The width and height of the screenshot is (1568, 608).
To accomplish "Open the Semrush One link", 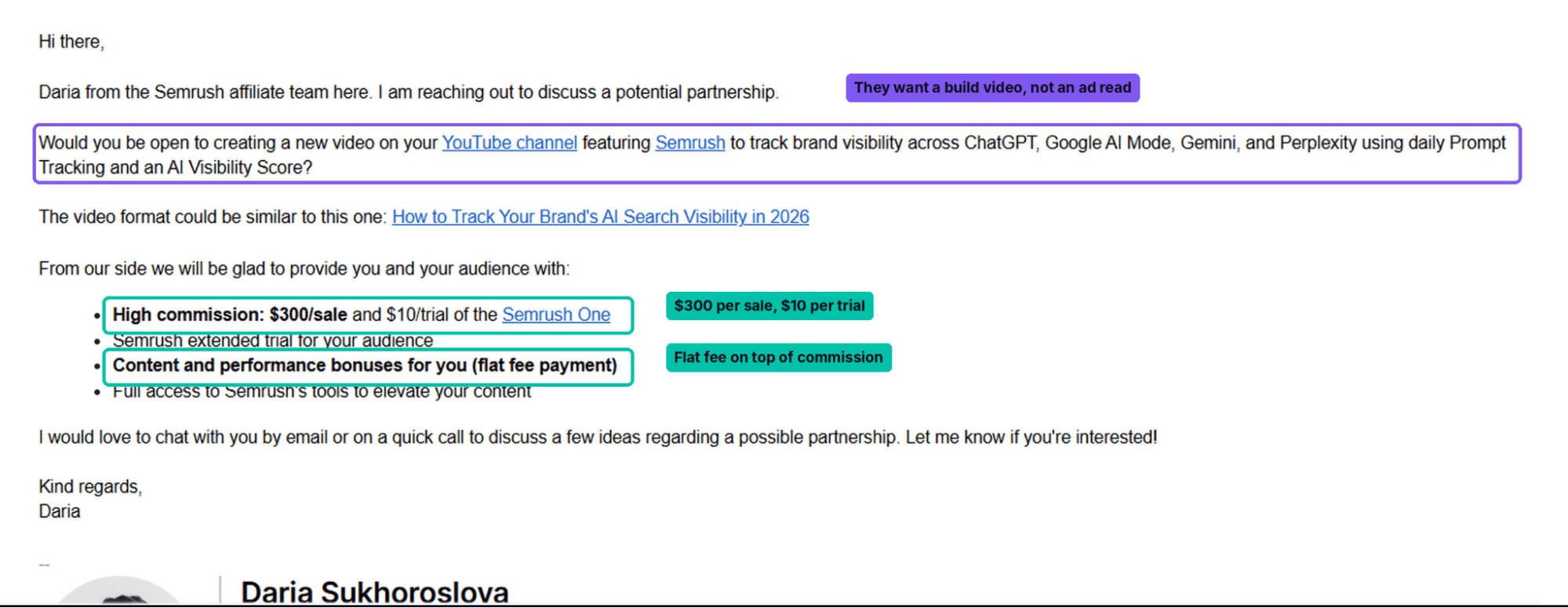I will tap(556, 315).
